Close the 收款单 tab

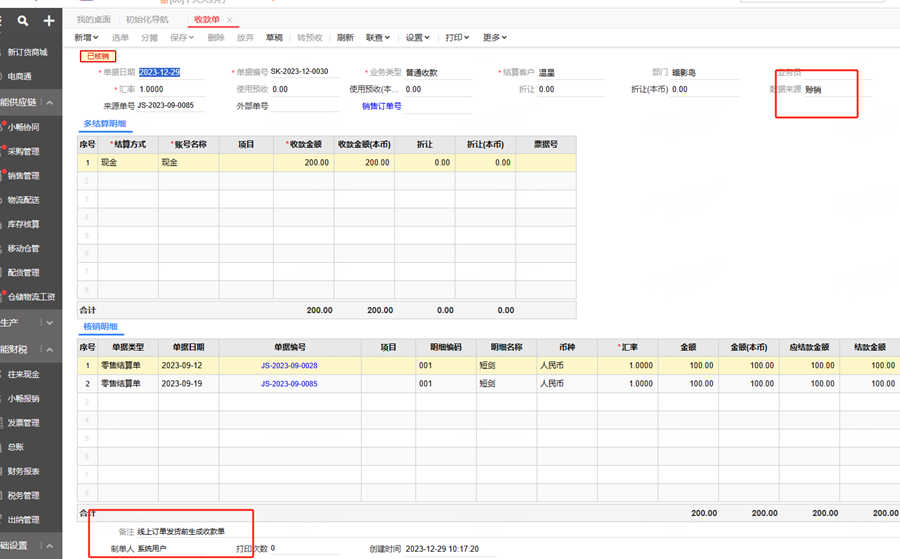click(230, 20)
